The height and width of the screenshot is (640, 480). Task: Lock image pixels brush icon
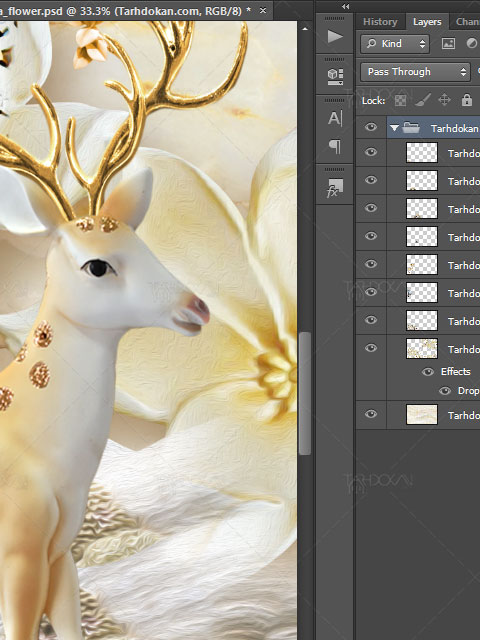click(x=422, y=100)
